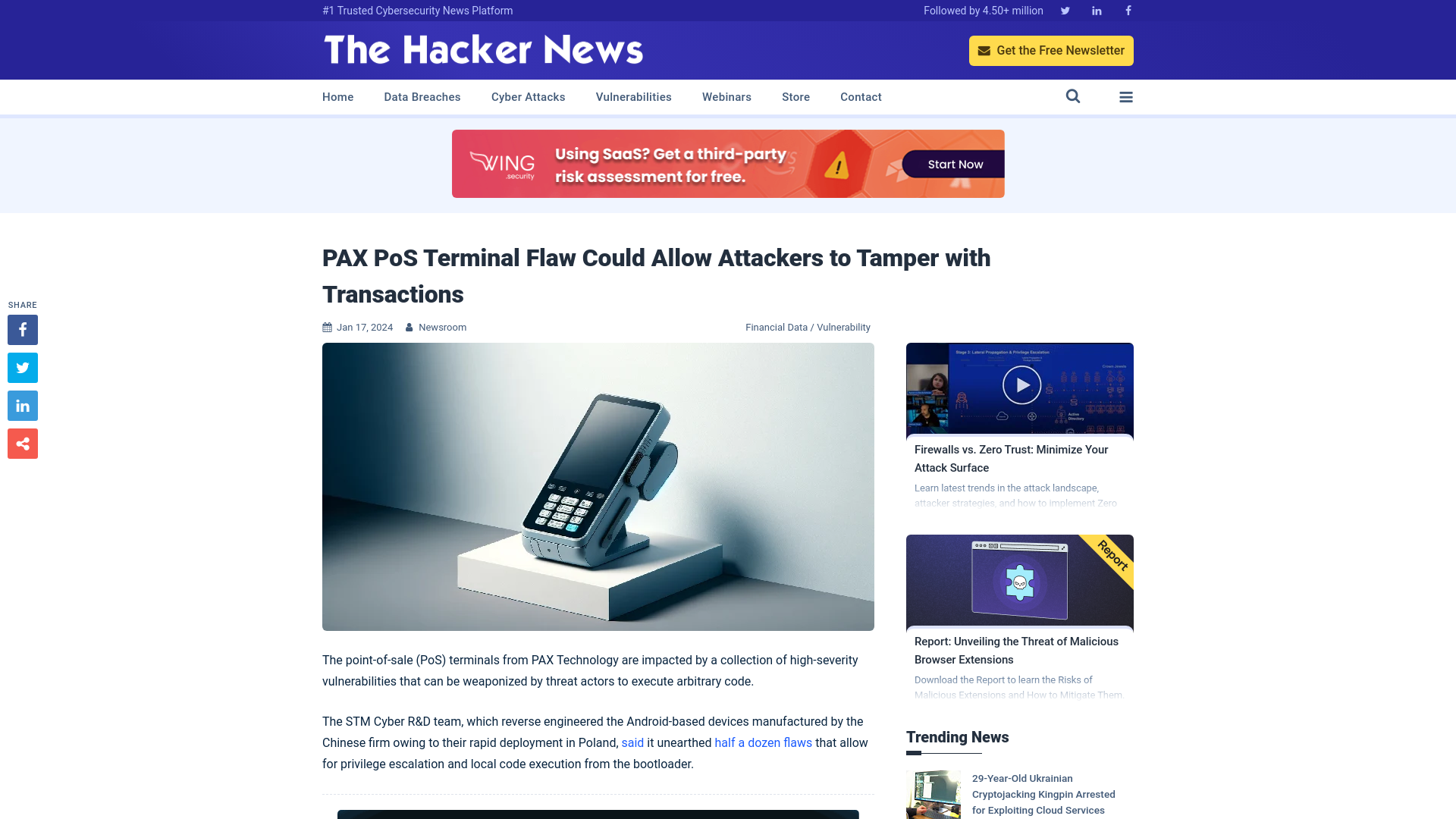Click the Facebook social icon in header
Viewport: 1456px width, 819px height.
pos(1127,10)
